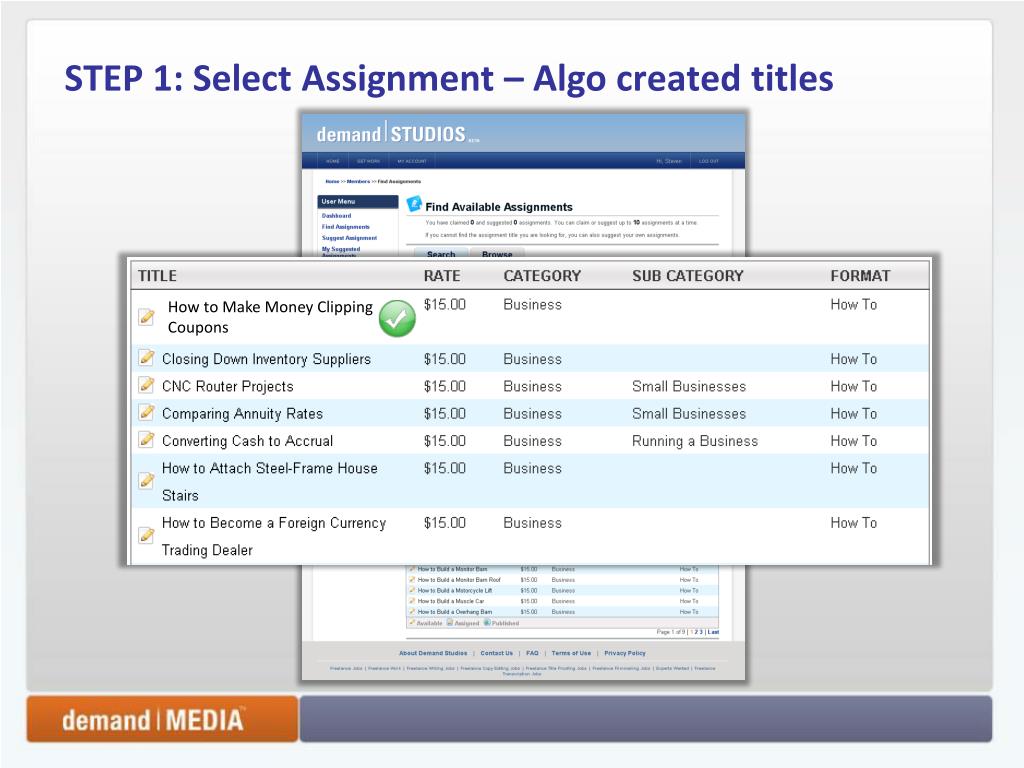
Task: Switch to the Browse tab
Action: coord(497,254)
